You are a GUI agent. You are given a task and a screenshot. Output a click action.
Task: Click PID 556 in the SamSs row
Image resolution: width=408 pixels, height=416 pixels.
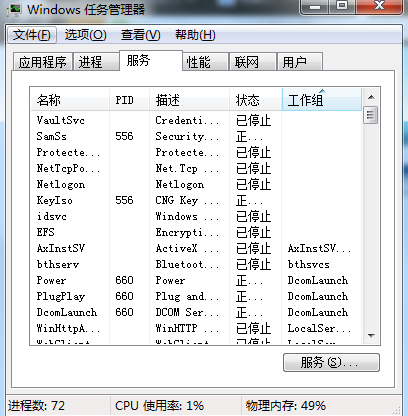point(124,136)
